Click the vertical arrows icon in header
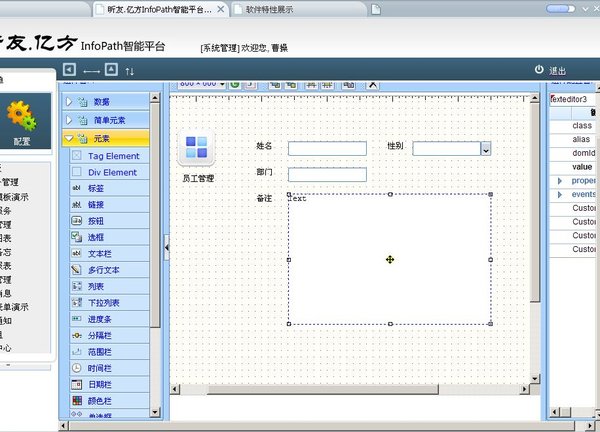Screen dimensions: 600x432 click(x=130, y=71)
